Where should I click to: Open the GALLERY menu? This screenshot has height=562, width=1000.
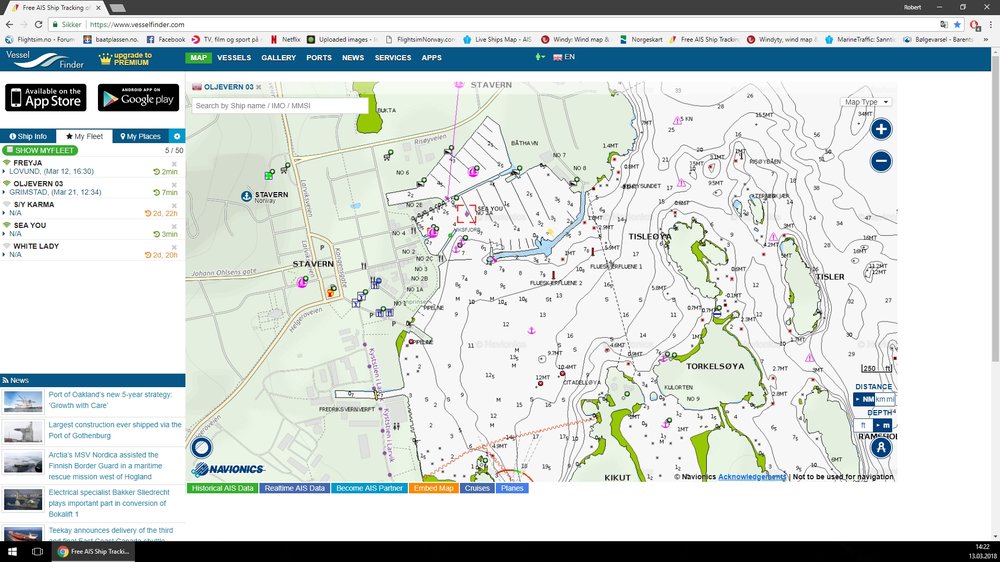click(279, 57)
